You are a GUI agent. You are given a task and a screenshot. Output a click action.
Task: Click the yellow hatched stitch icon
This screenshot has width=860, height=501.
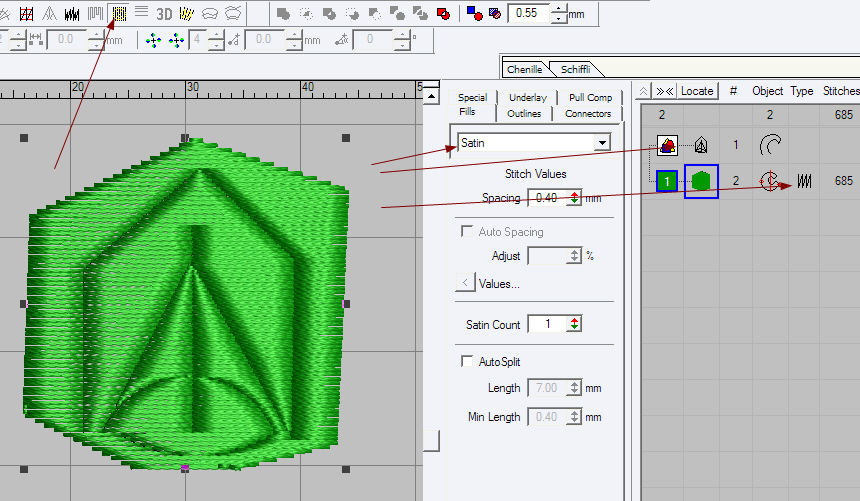[185, 13]
